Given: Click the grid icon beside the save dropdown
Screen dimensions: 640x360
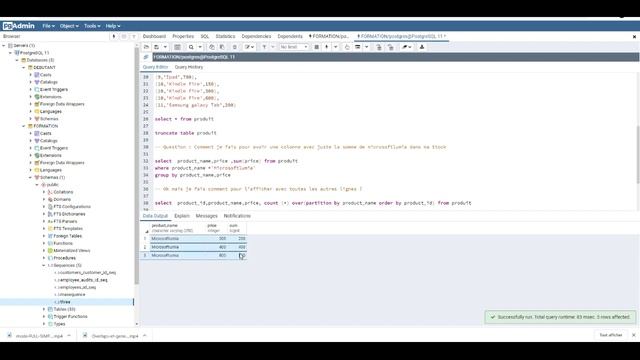Looking at the screenshot, I should [177, 47].
